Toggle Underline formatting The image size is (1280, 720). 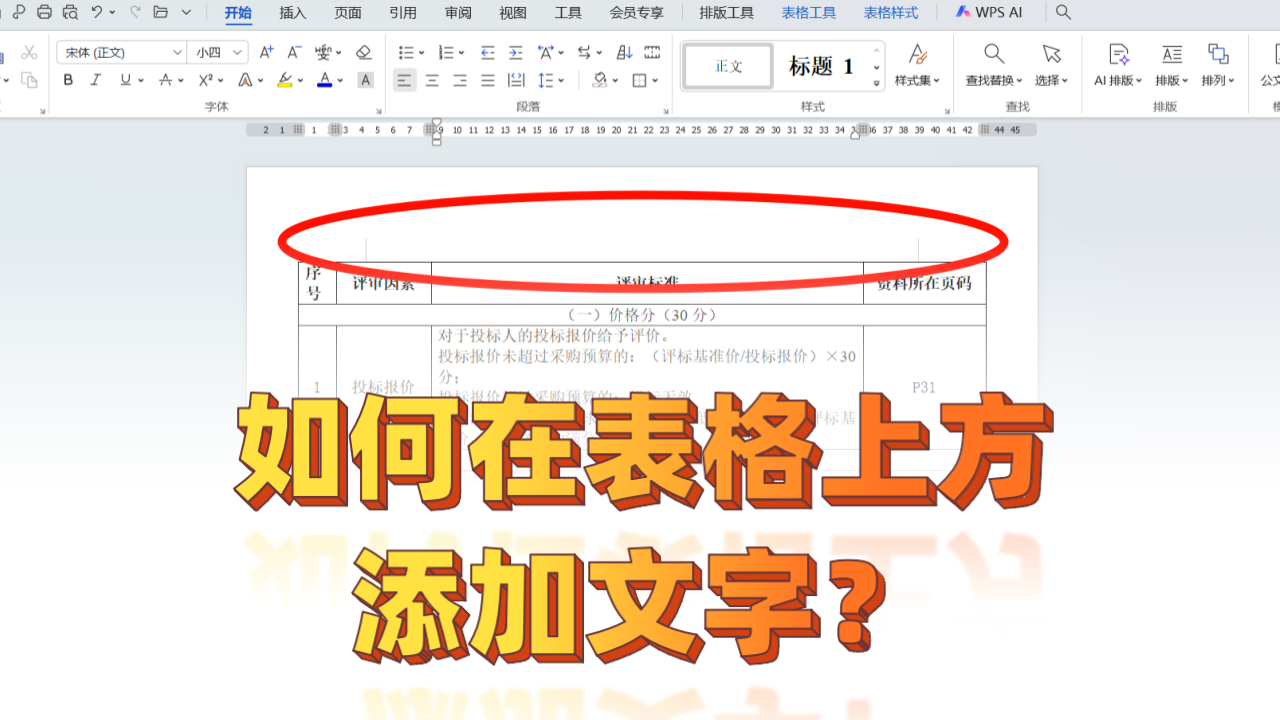tap(125, 80)
